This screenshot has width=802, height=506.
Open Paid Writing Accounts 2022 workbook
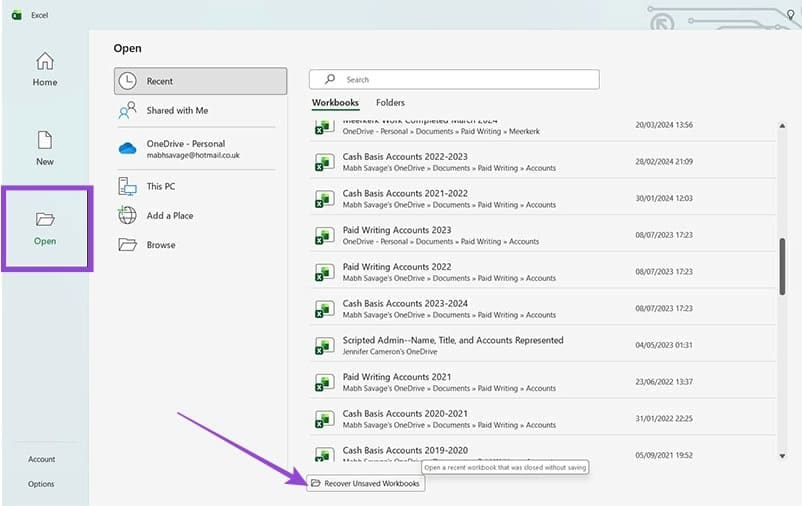click(x=543, y=272)
